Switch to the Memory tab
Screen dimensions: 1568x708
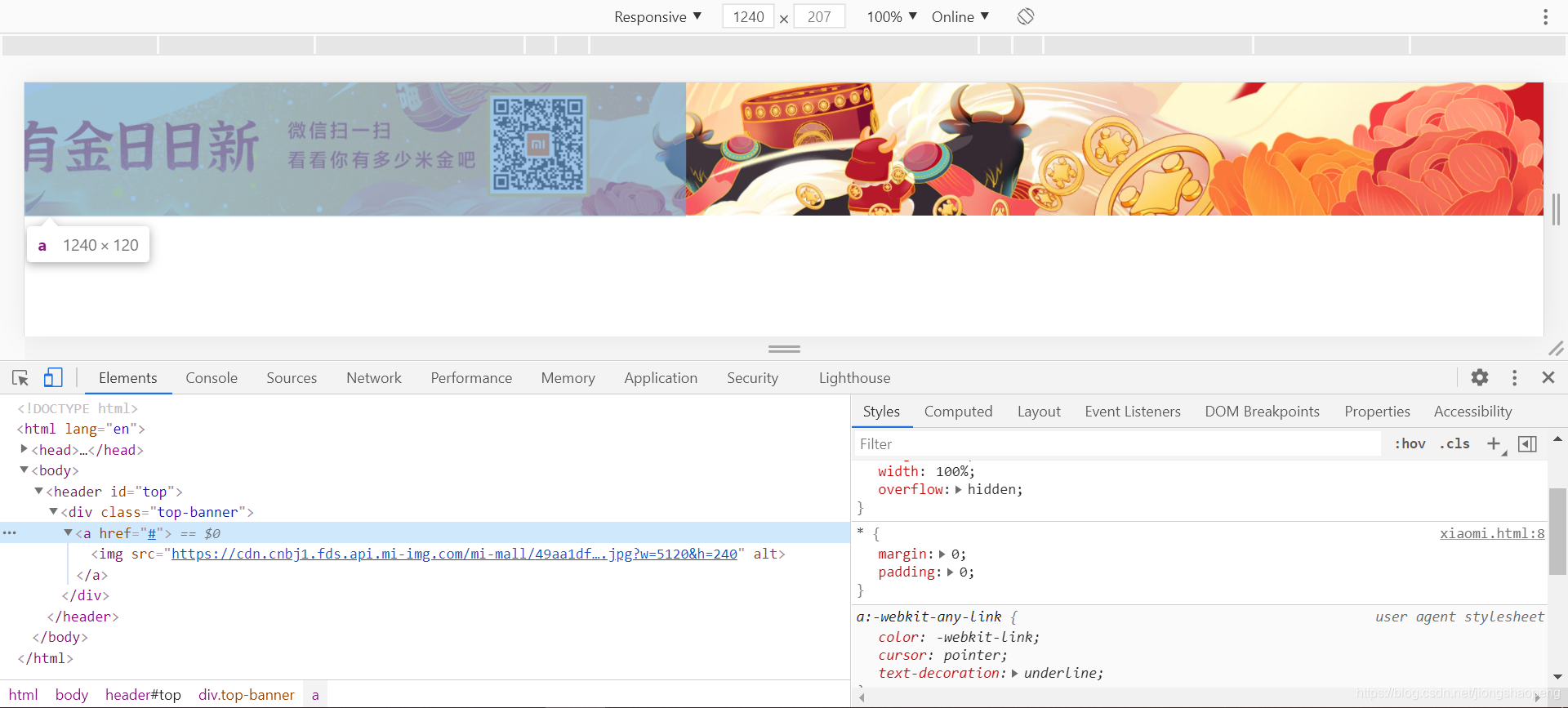(x=568, y=378)
